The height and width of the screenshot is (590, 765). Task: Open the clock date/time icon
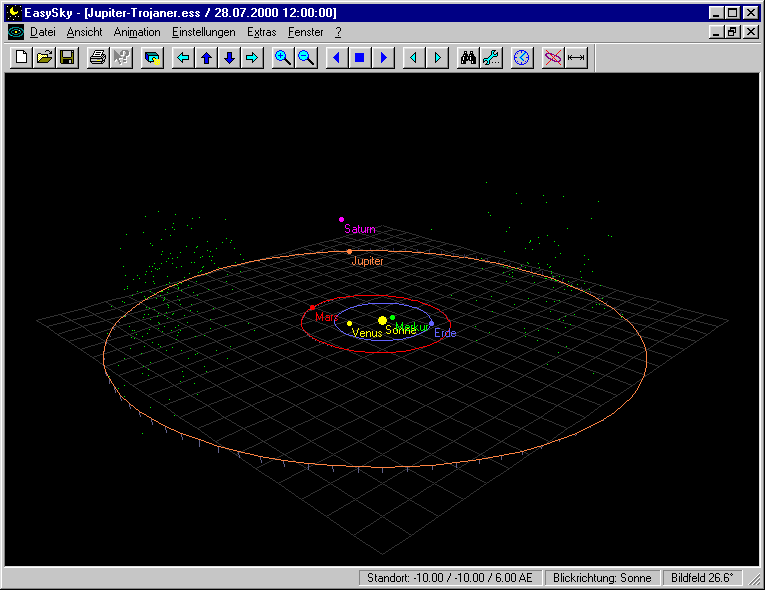click(x=521, y=58)
